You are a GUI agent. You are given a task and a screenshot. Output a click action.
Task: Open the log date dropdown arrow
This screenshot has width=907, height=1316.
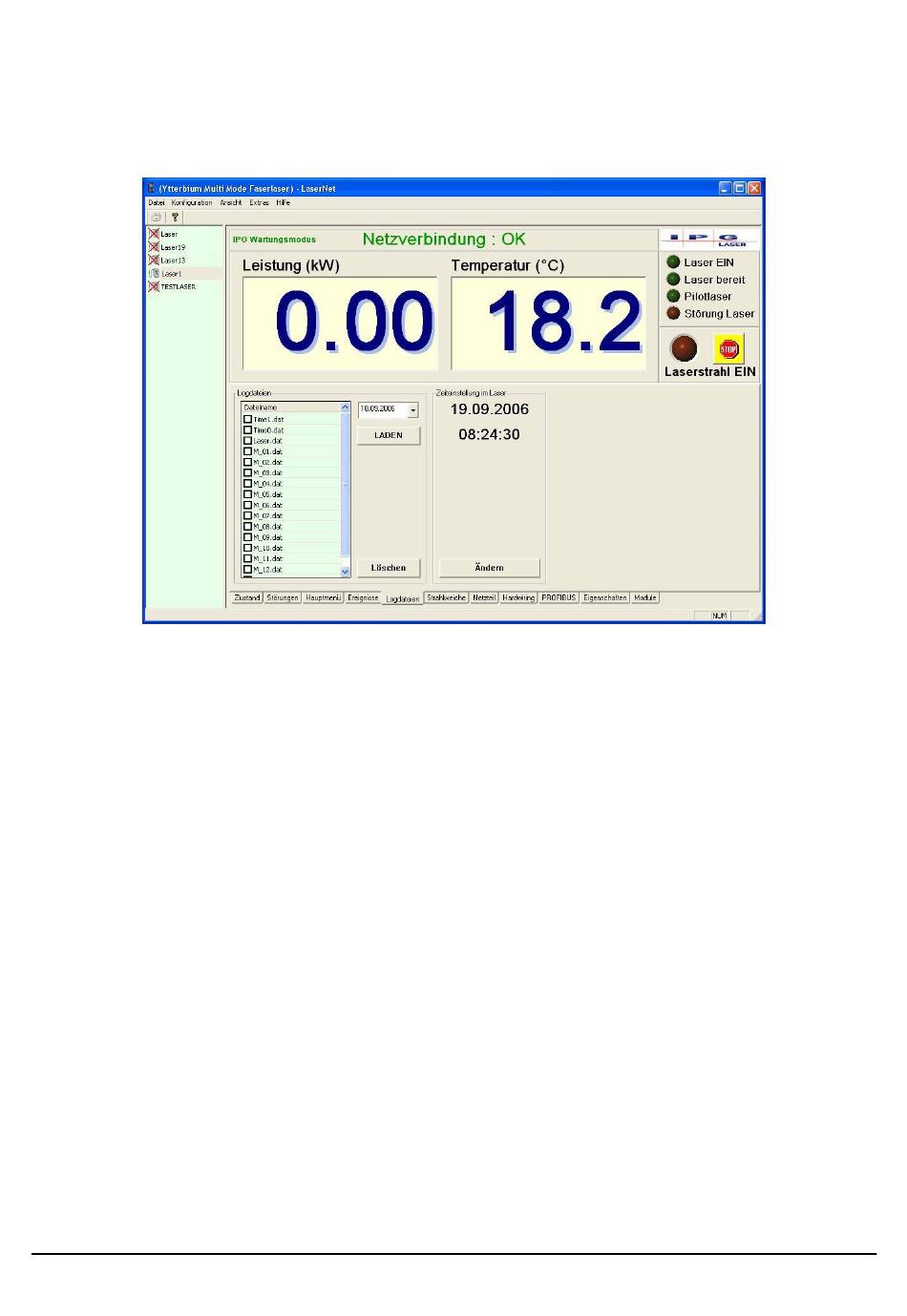(x=412, y=410)
